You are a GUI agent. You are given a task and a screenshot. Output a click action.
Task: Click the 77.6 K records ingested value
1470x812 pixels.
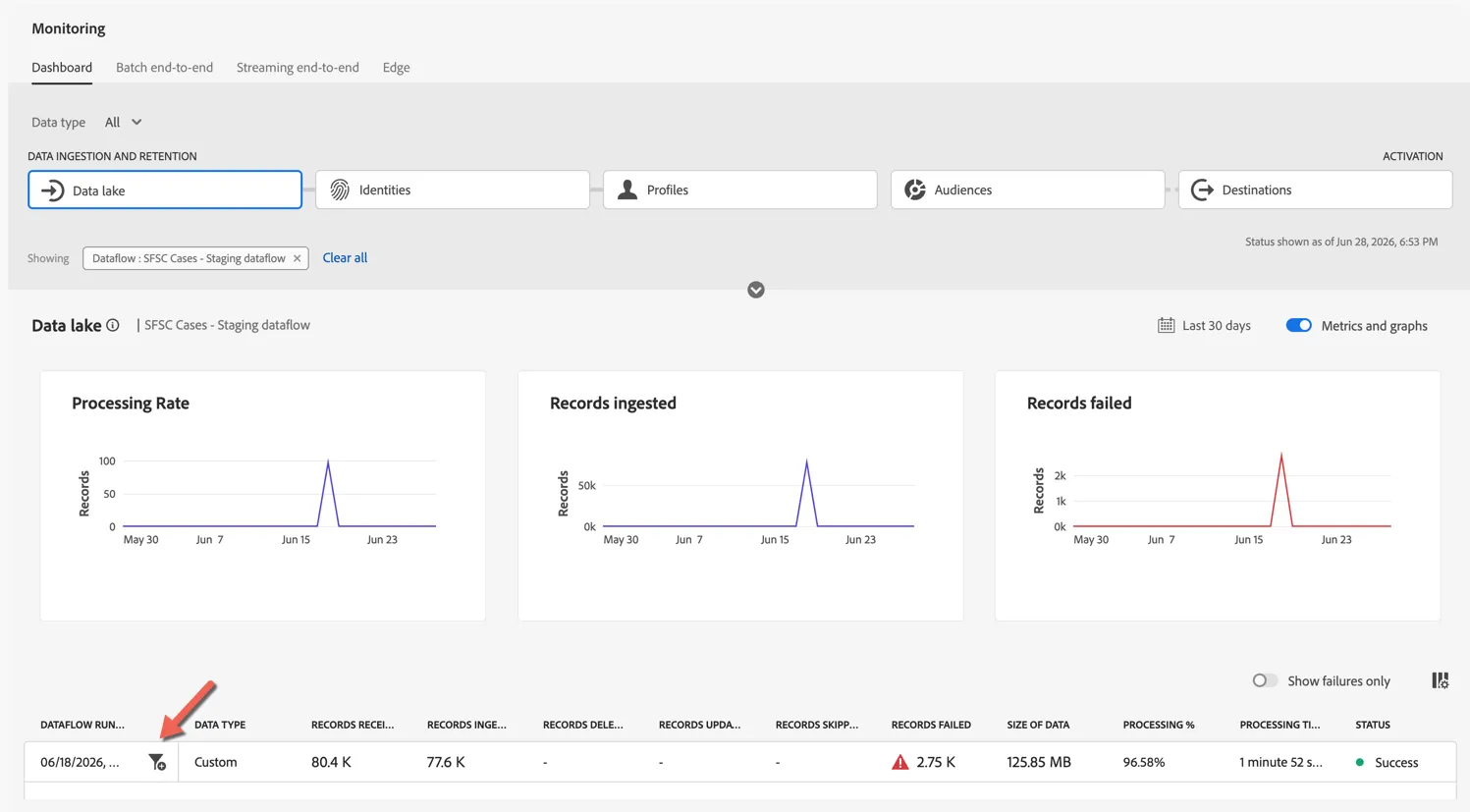pyautogui.click(x=446, y=762)
